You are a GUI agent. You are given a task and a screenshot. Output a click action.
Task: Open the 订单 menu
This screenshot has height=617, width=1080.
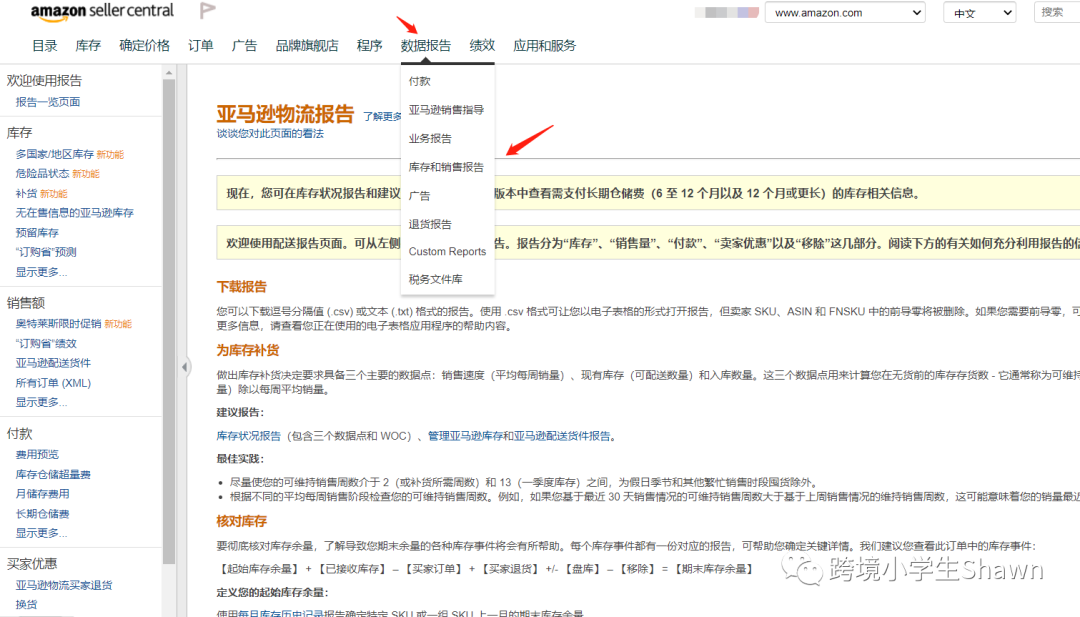(x=200, y=45)
